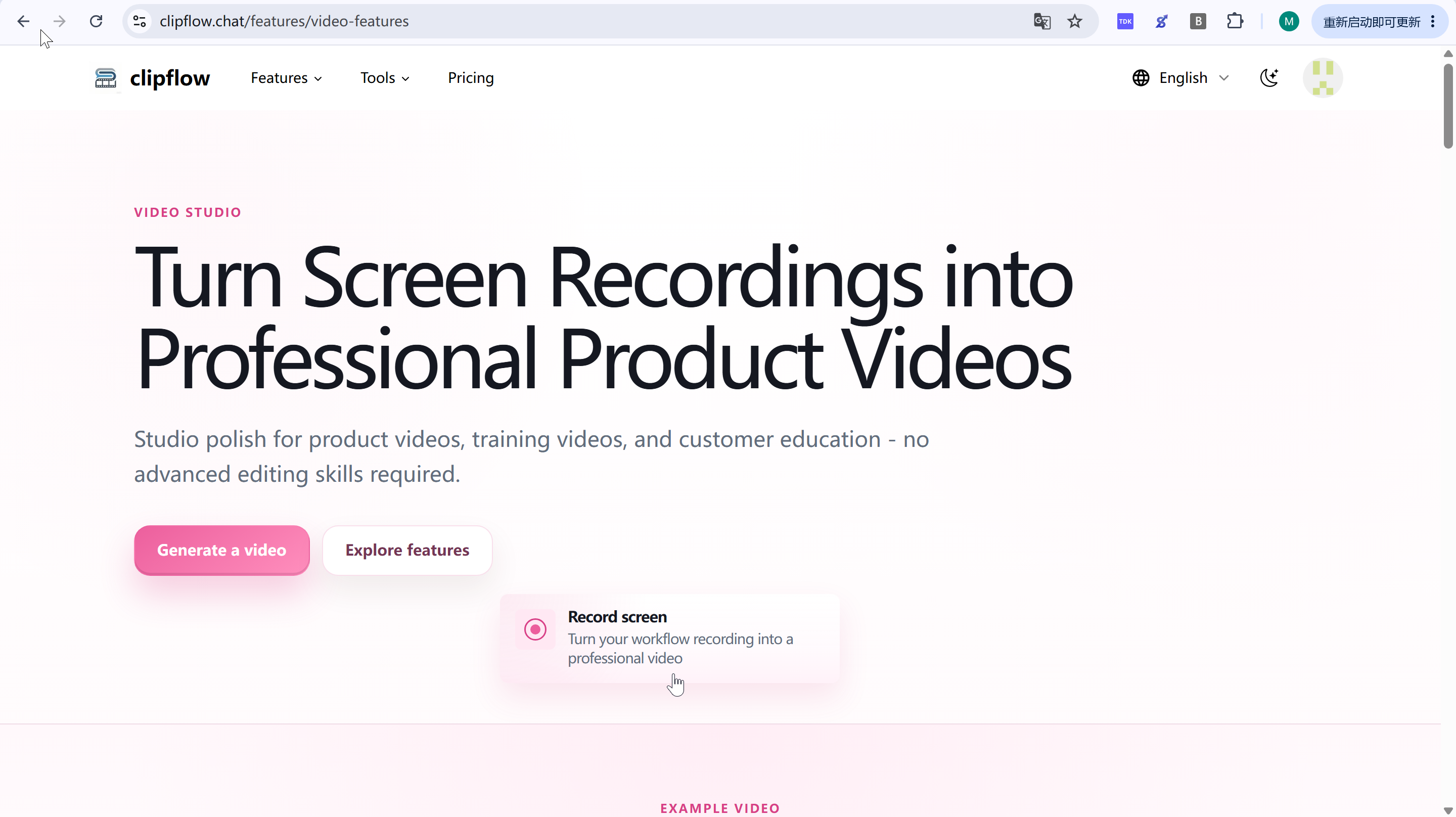The height and width of the screenshot is (817, 1456).
Task: View site information icon in address bar
Action: 140,21
